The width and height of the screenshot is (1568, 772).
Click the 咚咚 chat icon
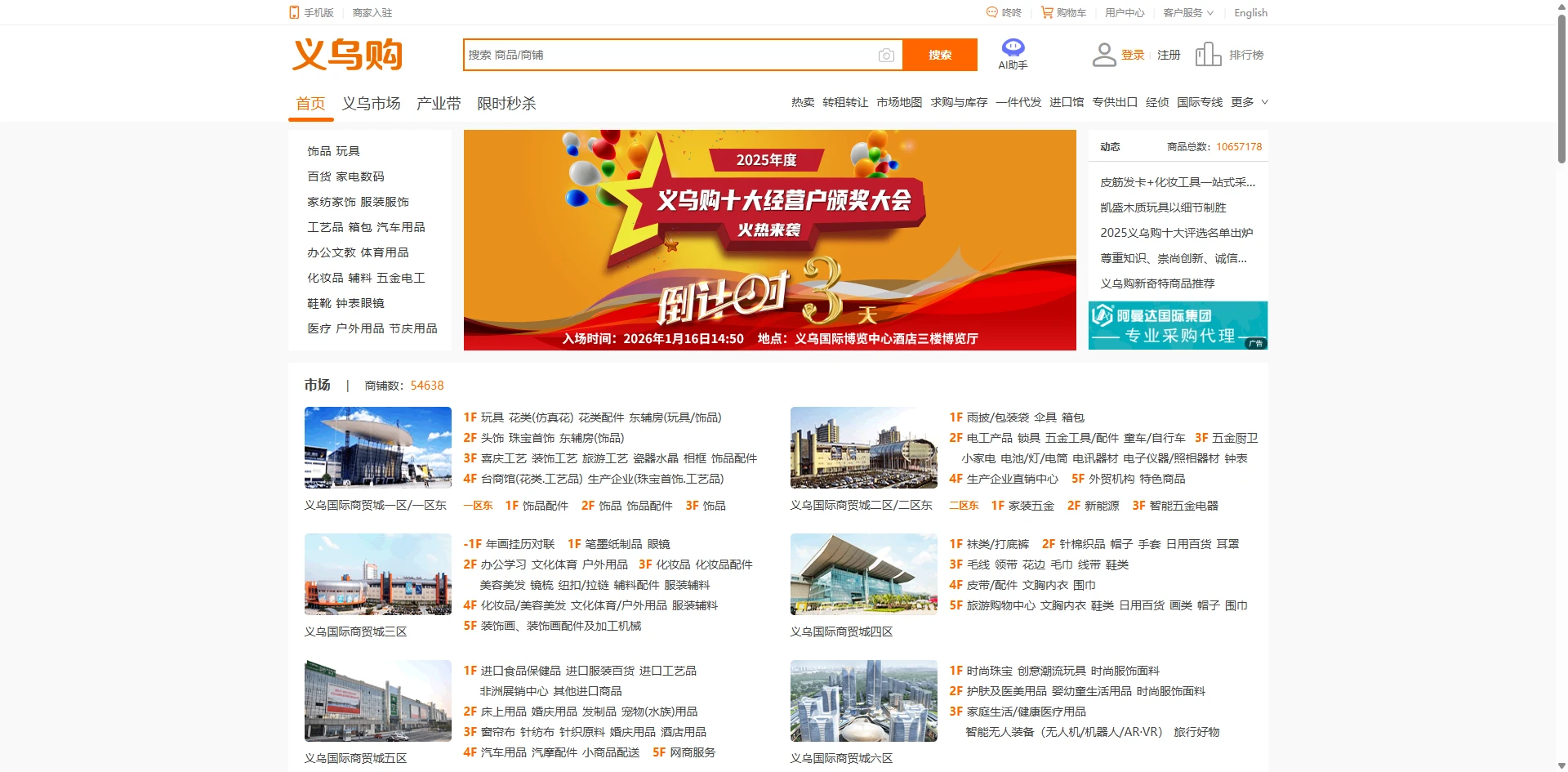pos(992,12)
